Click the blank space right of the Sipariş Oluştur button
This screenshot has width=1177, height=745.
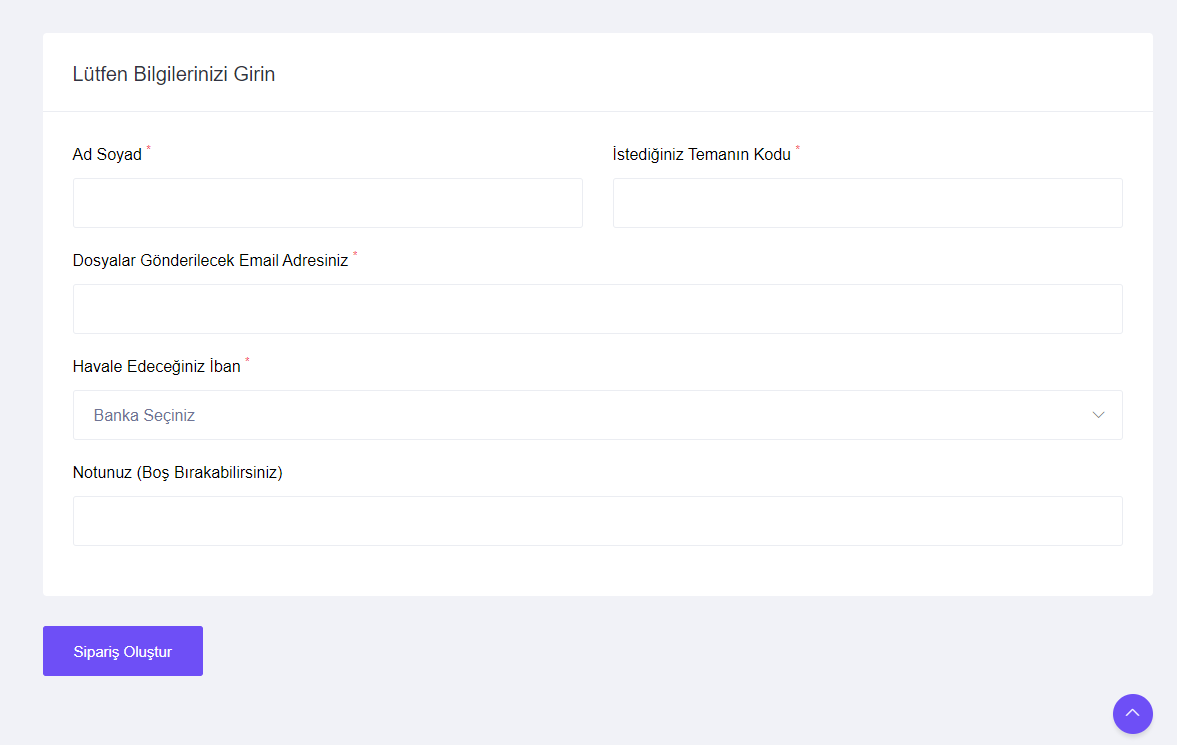click(601, 651)
